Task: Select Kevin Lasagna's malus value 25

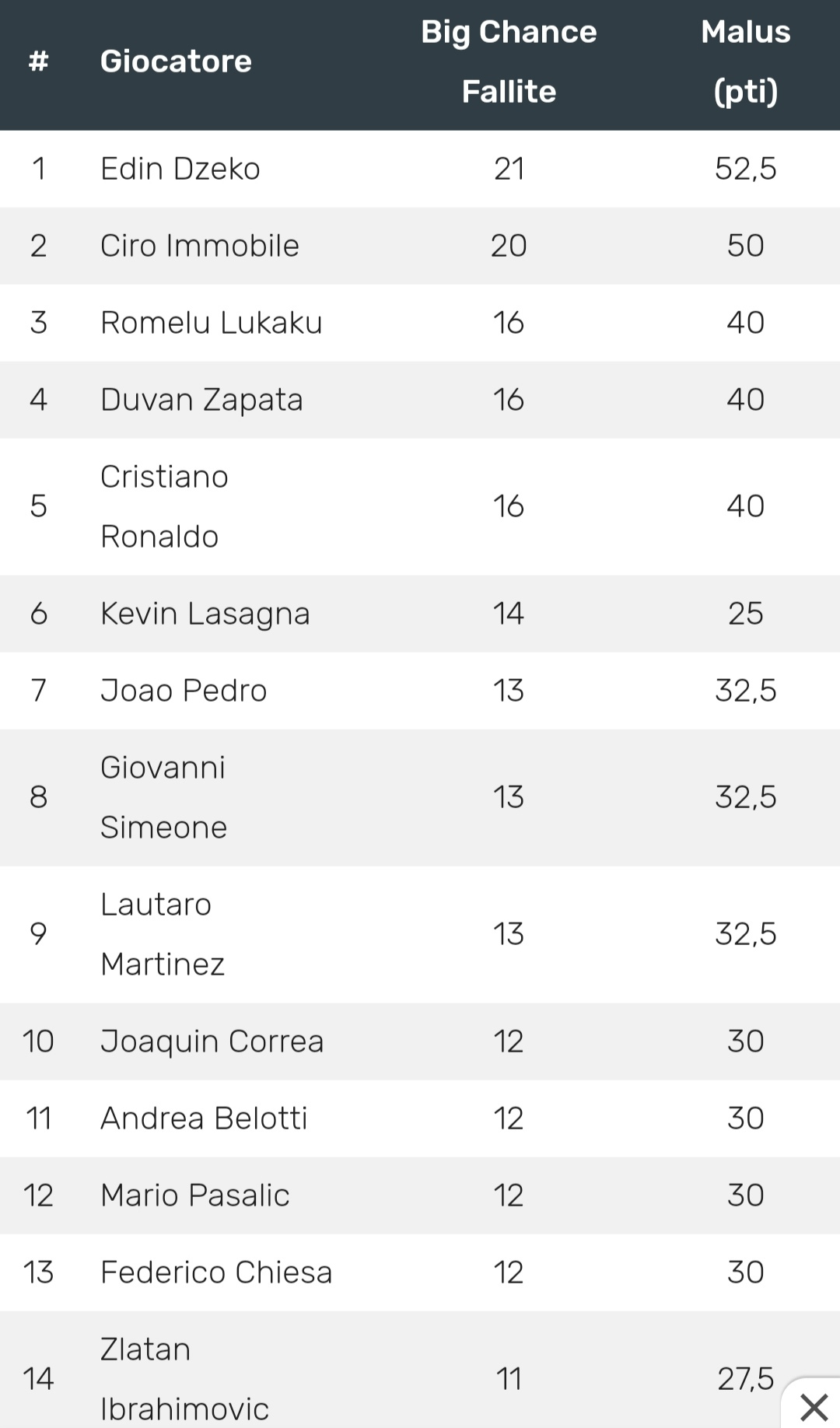Action: (745, 614)
